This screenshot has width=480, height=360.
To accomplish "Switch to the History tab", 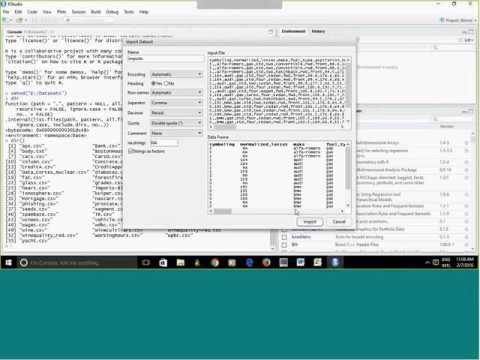I will click(x=318, y=31).
